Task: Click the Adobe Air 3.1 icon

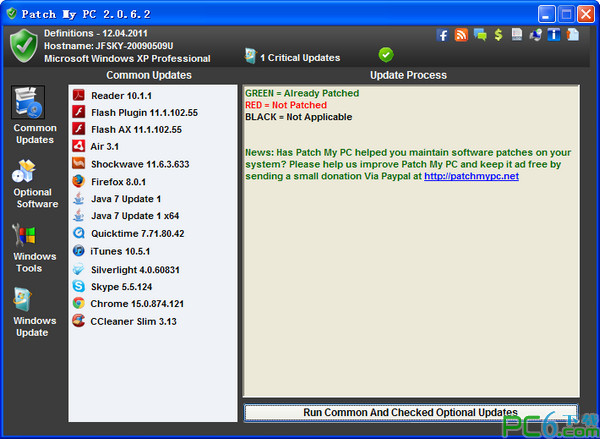Action: tap(78, 146)
